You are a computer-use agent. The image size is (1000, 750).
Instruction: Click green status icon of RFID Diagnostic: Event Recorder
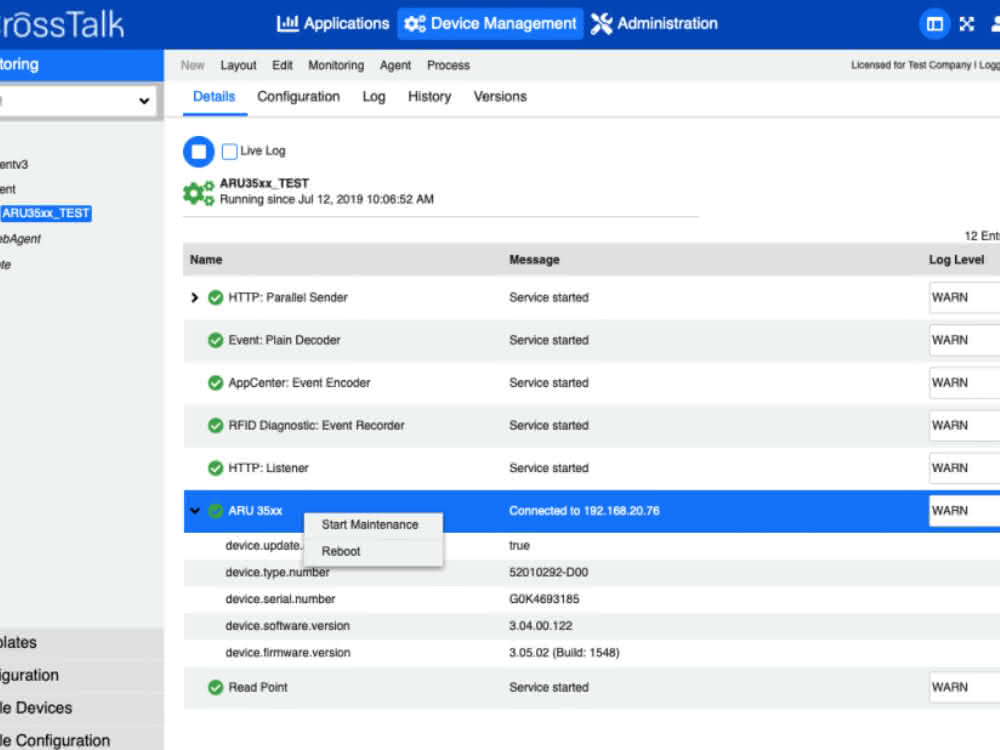point(216,425)
